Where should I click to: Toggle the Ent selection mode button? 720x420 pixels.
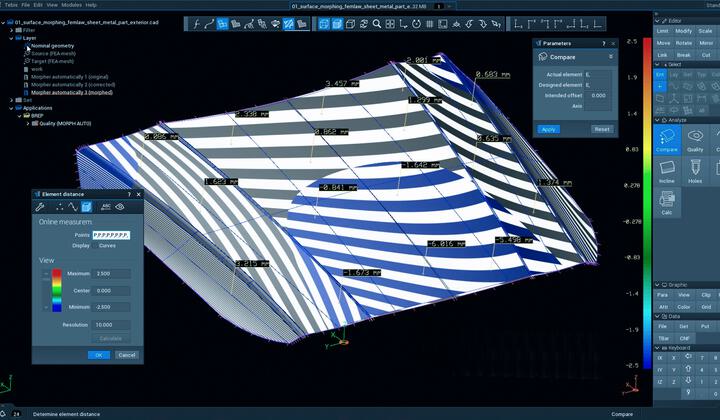tap(660, 74)
